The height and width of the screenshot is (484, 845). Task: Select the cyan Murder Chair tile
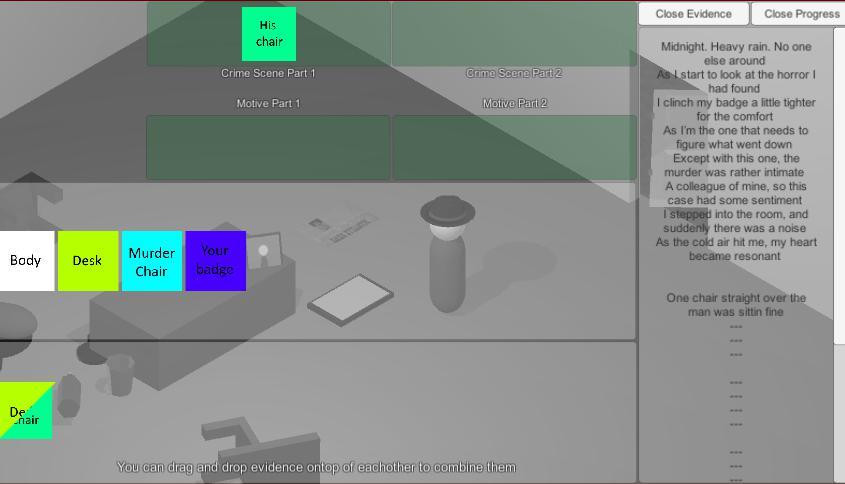[152, 261]
